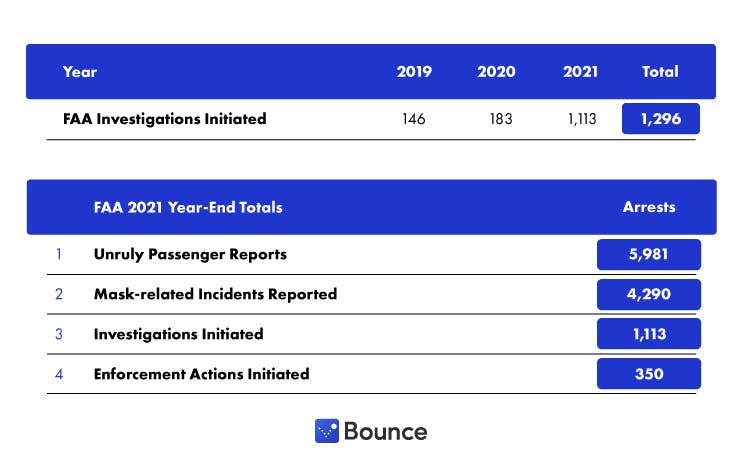The width and height of the screenshot is (742, 473).
Task: Click the 183 value for 2020
Action: (x=501, y=119)
